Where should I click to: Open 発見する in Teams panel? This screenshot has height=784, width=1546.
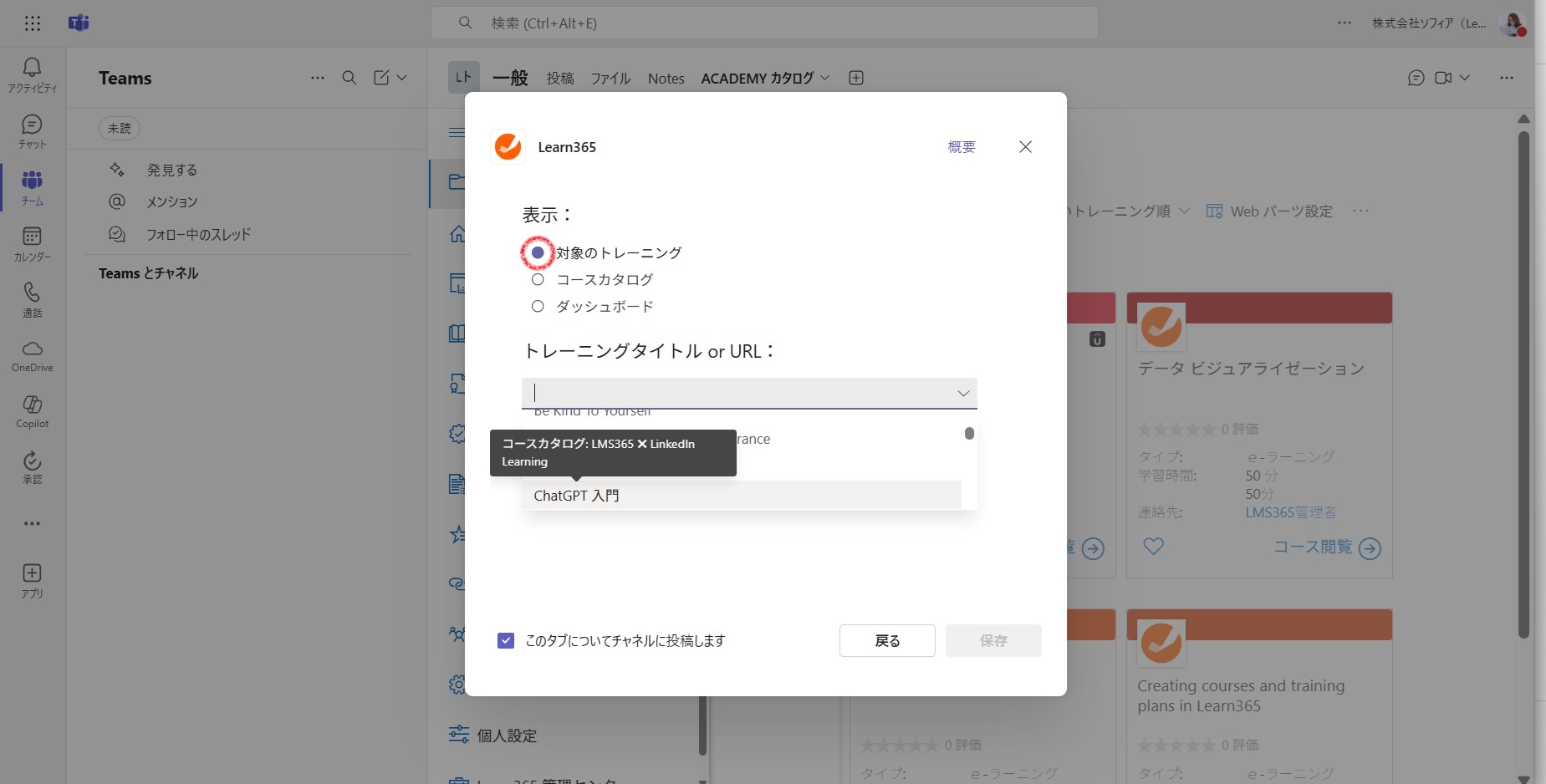[172, 170]
